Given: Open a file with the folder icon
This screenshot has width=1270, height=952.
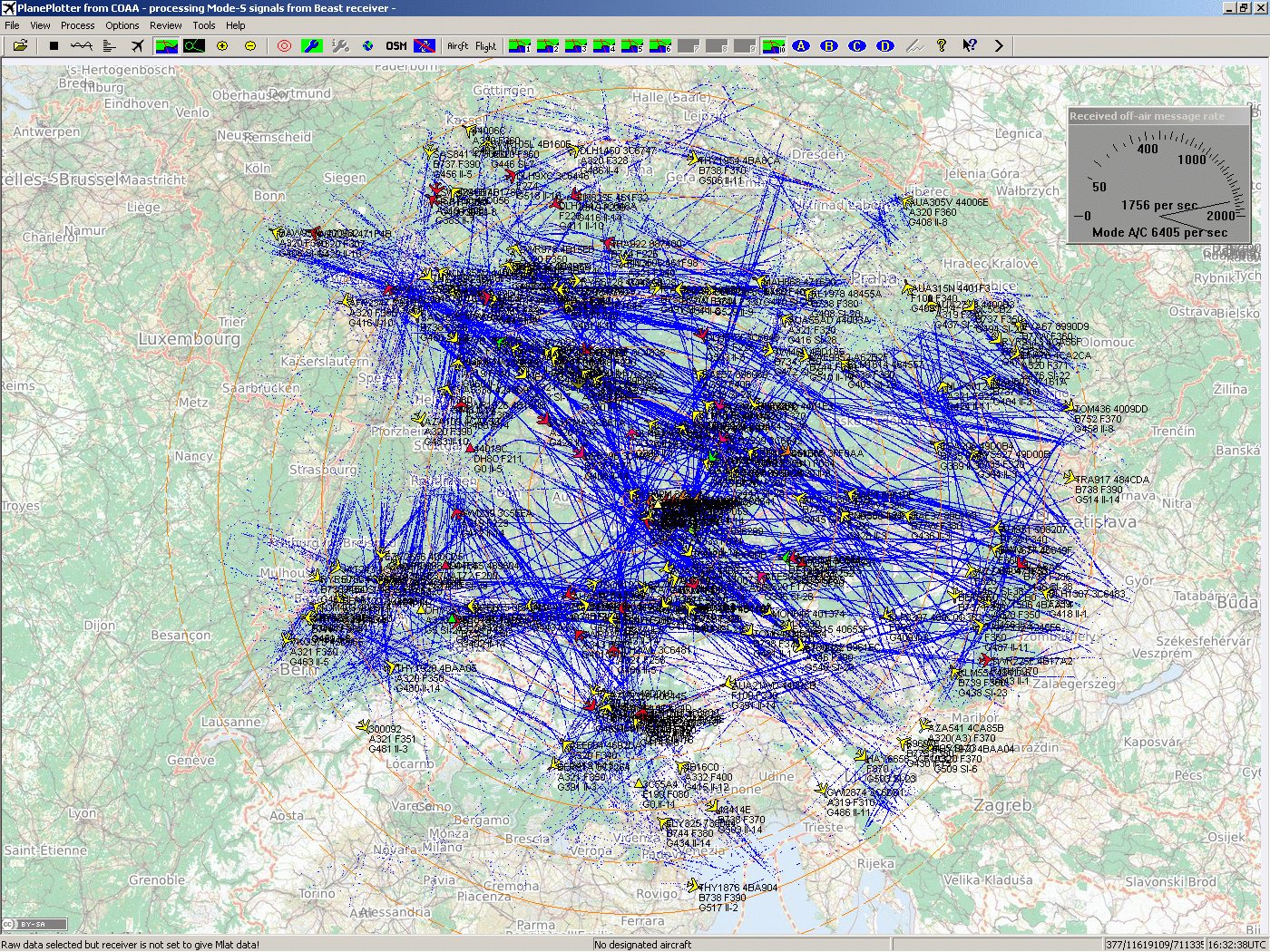Looking at the screenshot, I should pyautogui.click(x=20, y=45).
